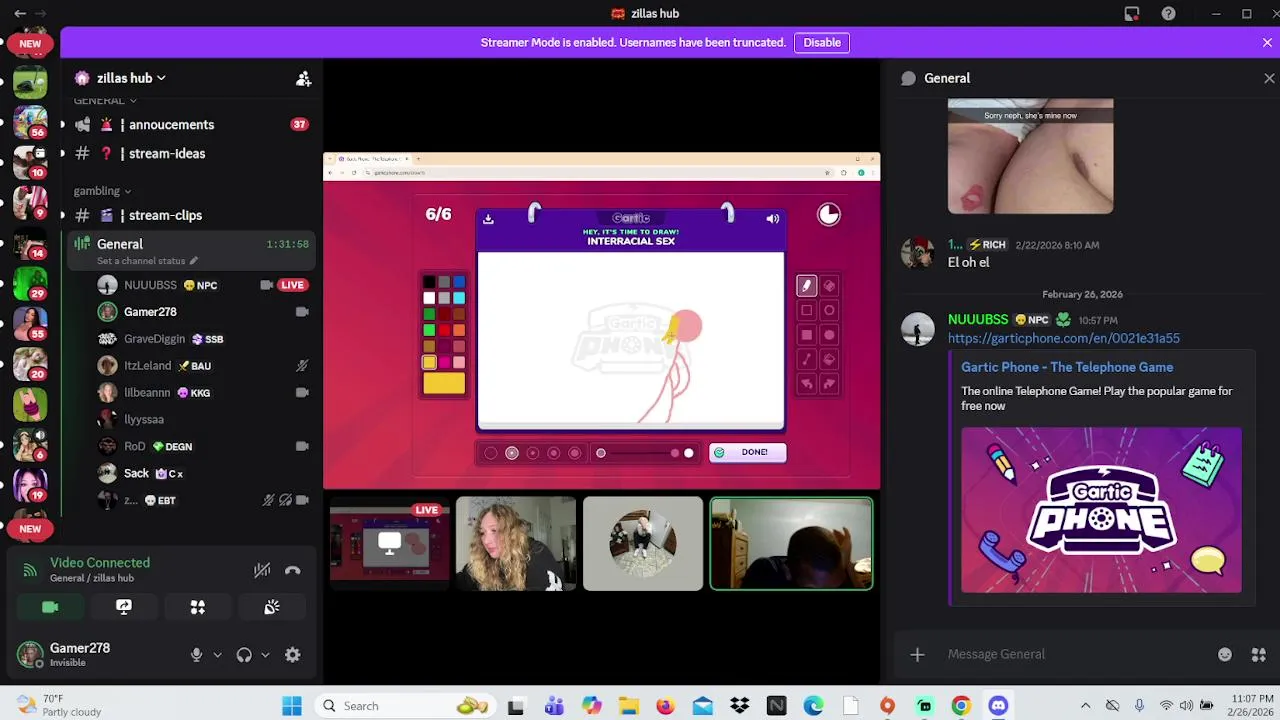
Task: Open the server icon with 19 badge
Action: coord(30,485)
